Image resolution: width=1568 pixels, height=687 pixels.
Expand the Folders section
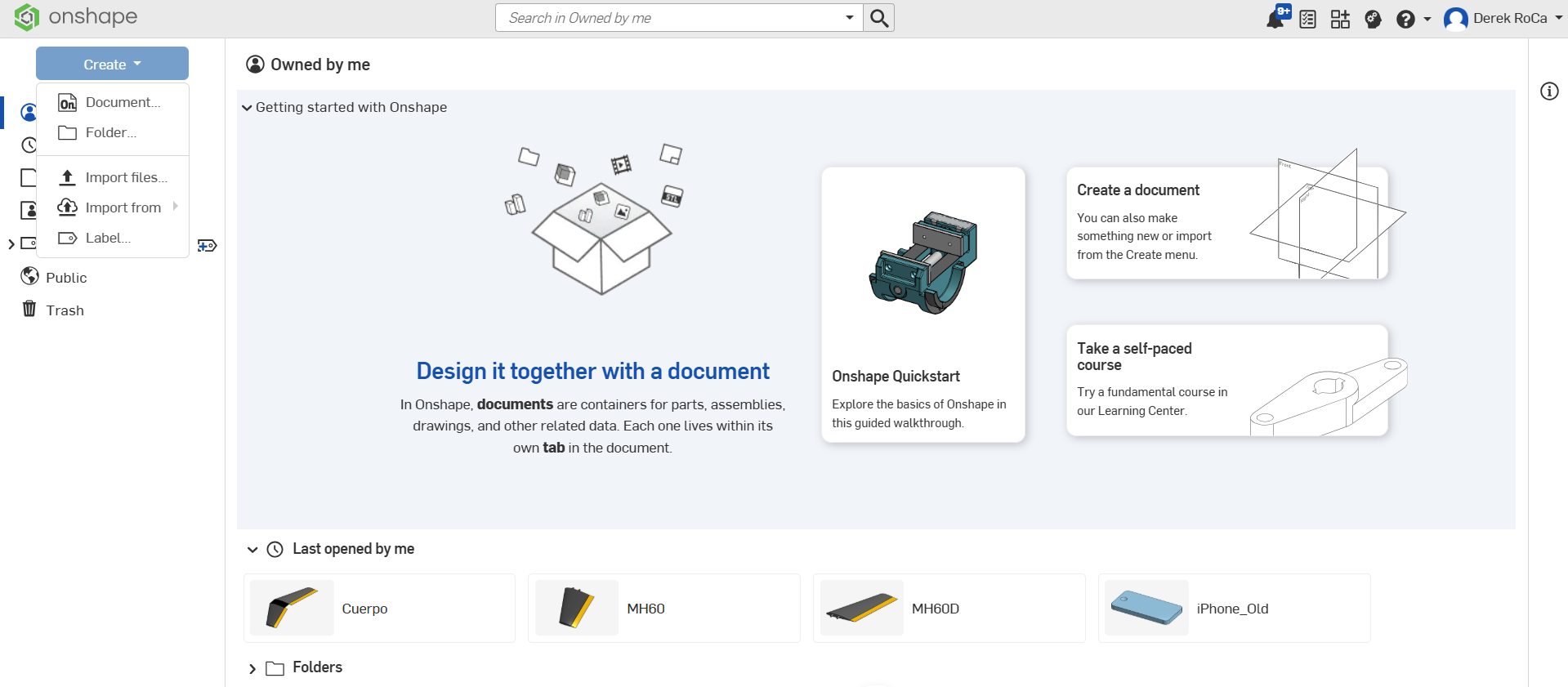pos(252,669)
